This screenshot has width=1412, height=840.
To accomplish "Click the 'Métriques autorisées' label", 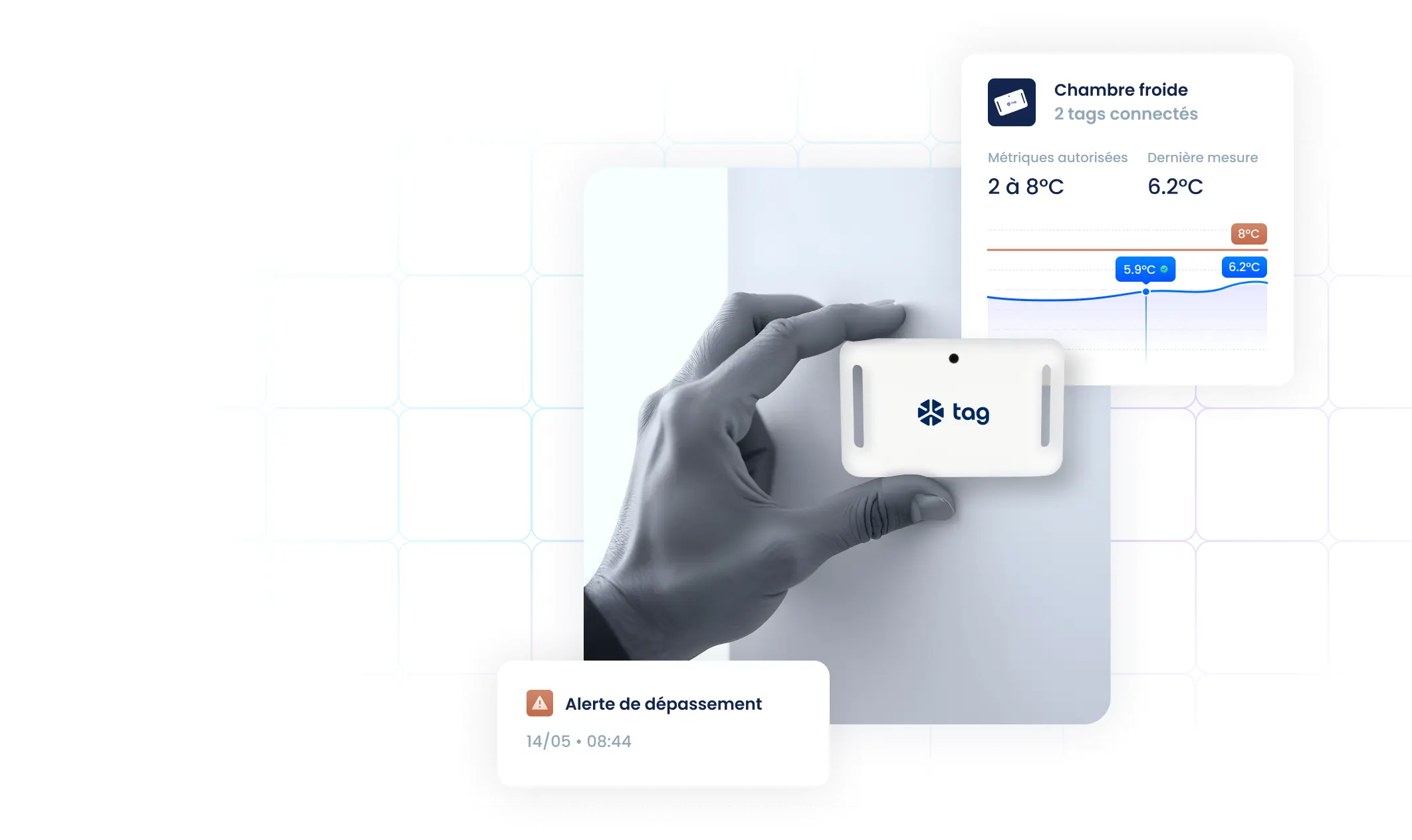I will pos(1058,157).
